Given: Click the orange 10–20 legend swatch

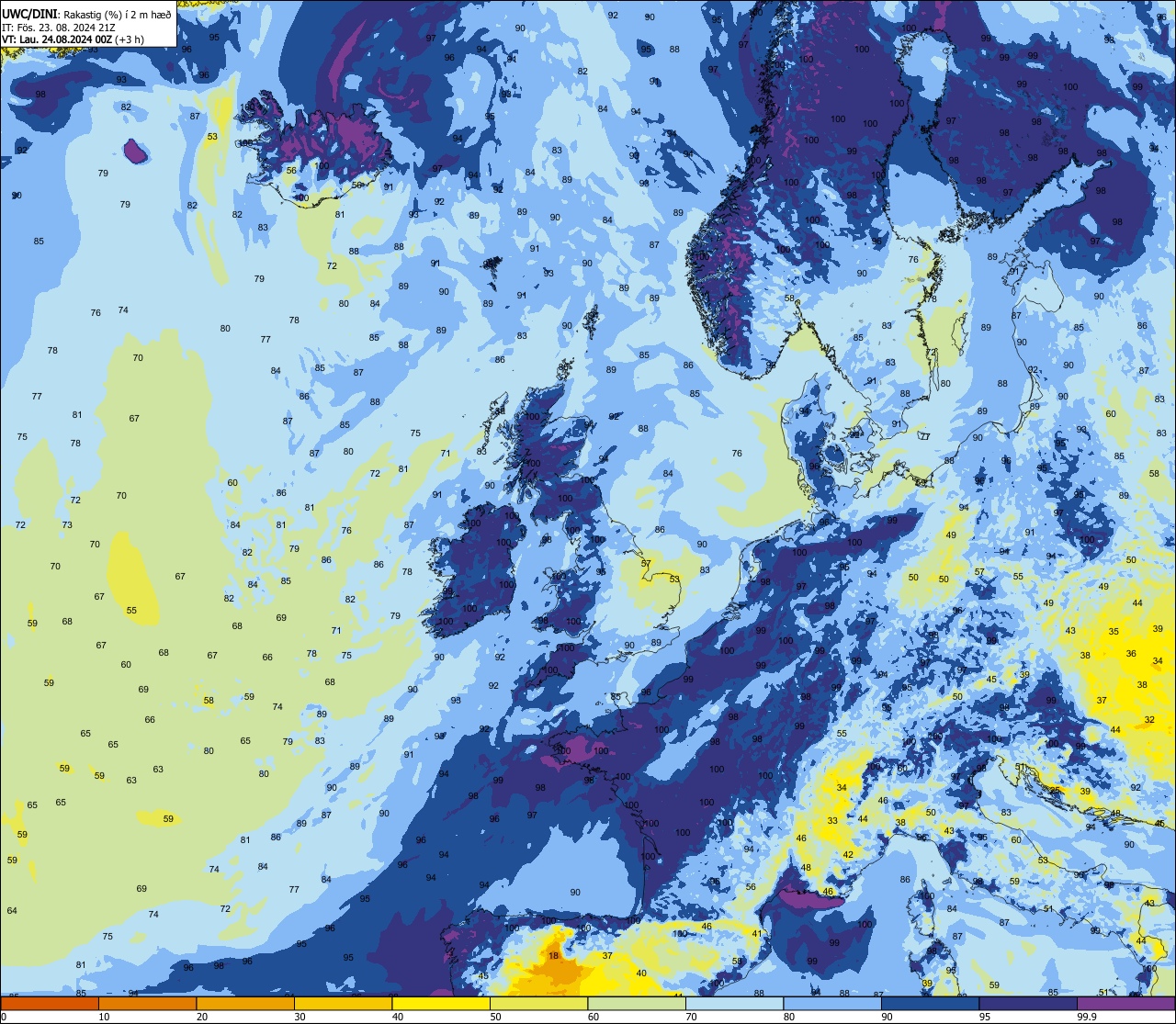Looking at the screenshot, I should coord(147,1003).
